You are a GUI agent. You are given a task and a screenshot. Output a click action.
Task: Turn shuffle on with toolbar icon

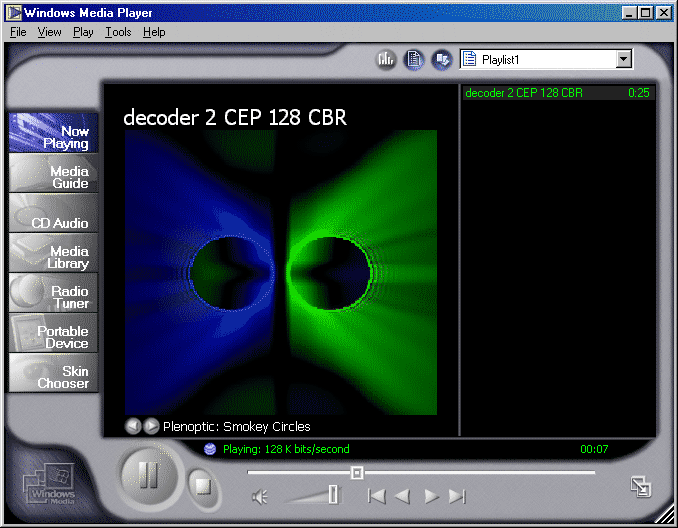click(442, 60)
